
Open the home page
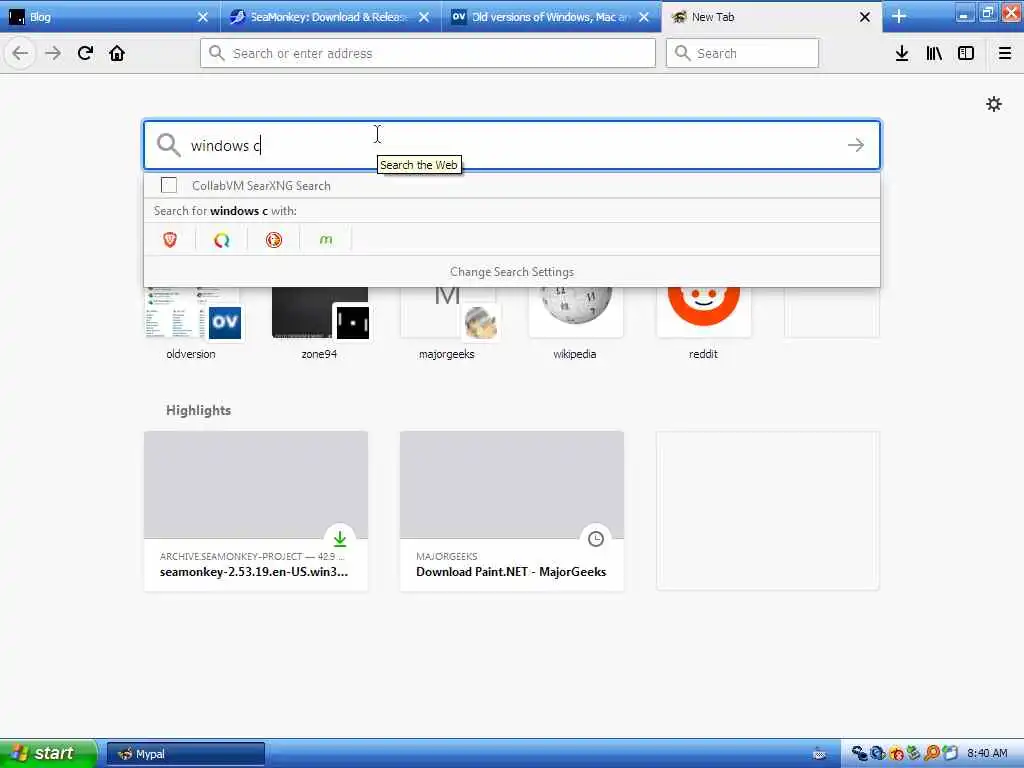coord(117,53)
